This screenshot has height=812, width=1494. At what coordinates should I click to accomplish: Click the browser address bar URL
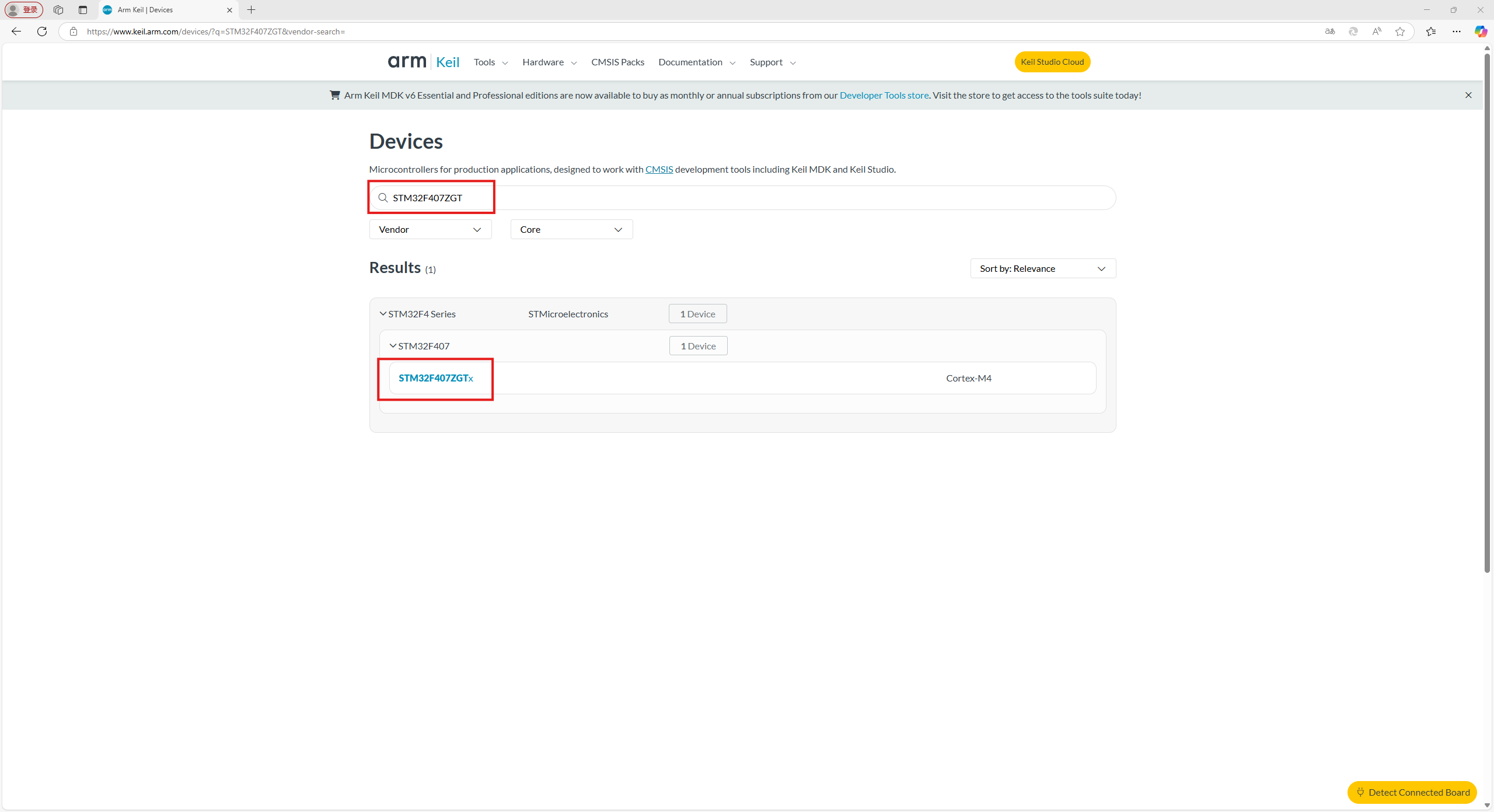[x=216, y=32]
